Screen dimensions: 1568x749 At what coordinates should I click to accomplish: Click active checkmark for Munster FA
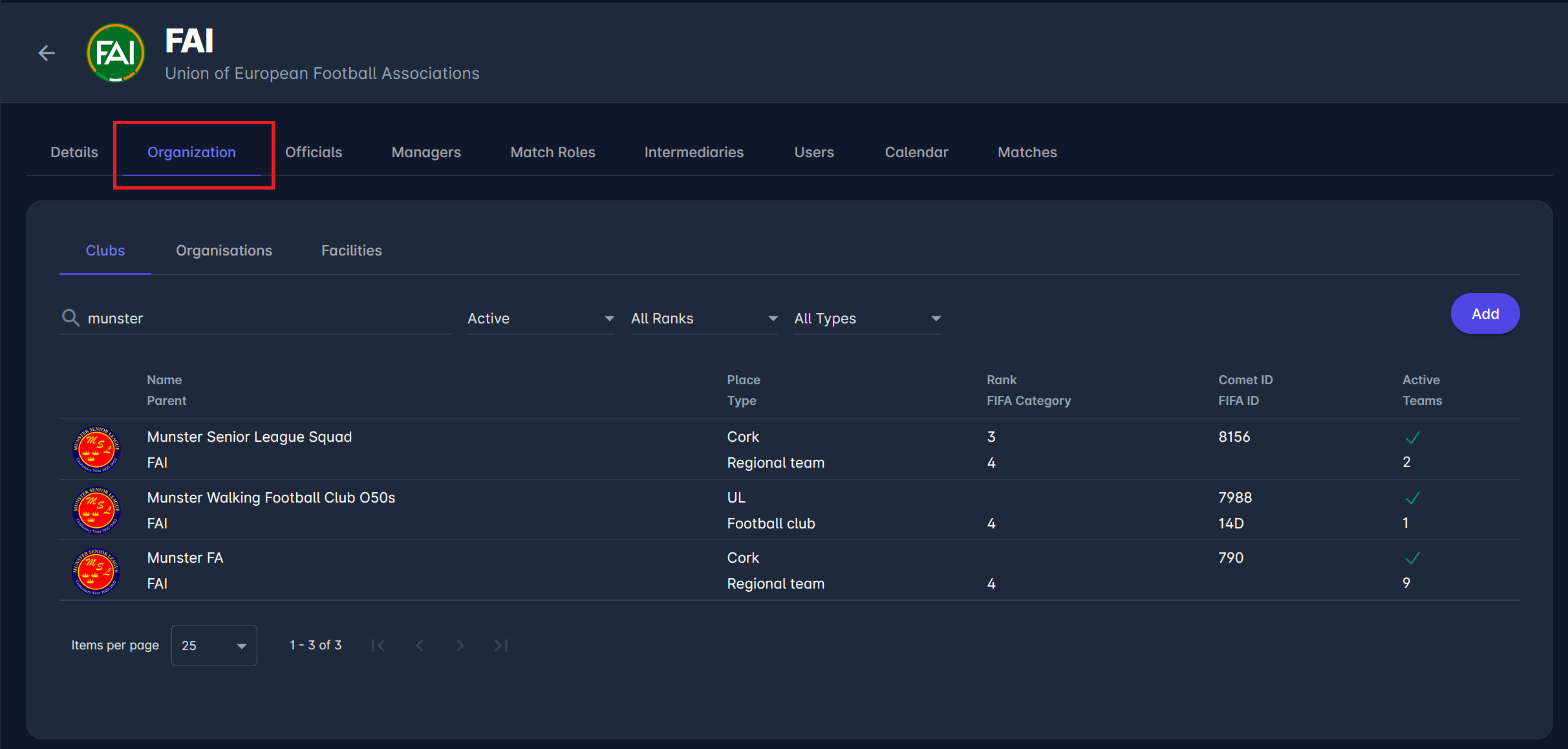point(1412,558)
